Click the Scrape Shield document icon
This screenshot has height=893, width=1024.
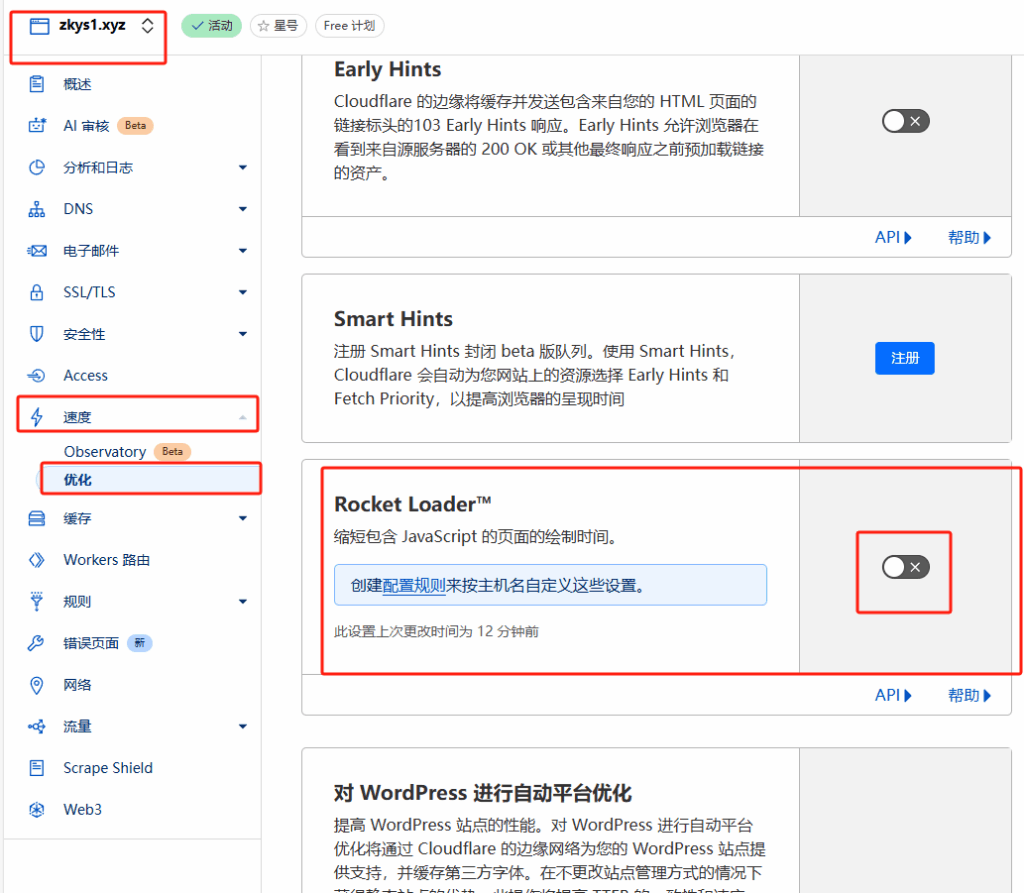click(37, 768)
